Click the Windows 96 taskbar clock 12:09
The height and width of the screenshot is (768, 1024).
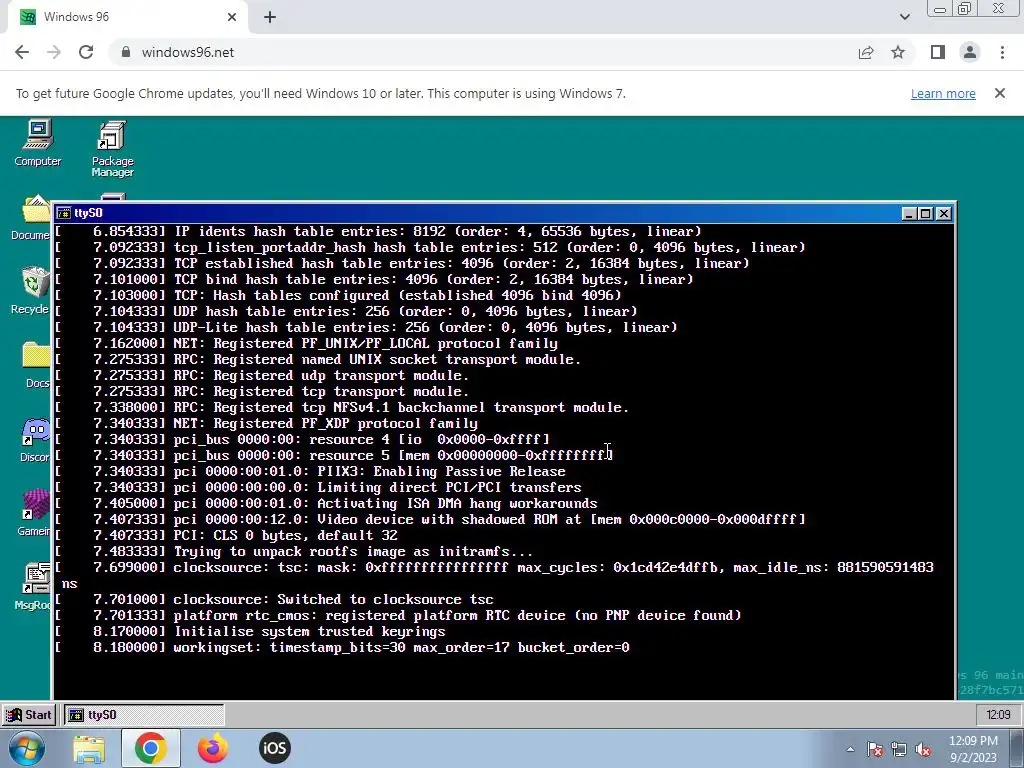coord(998,714)
